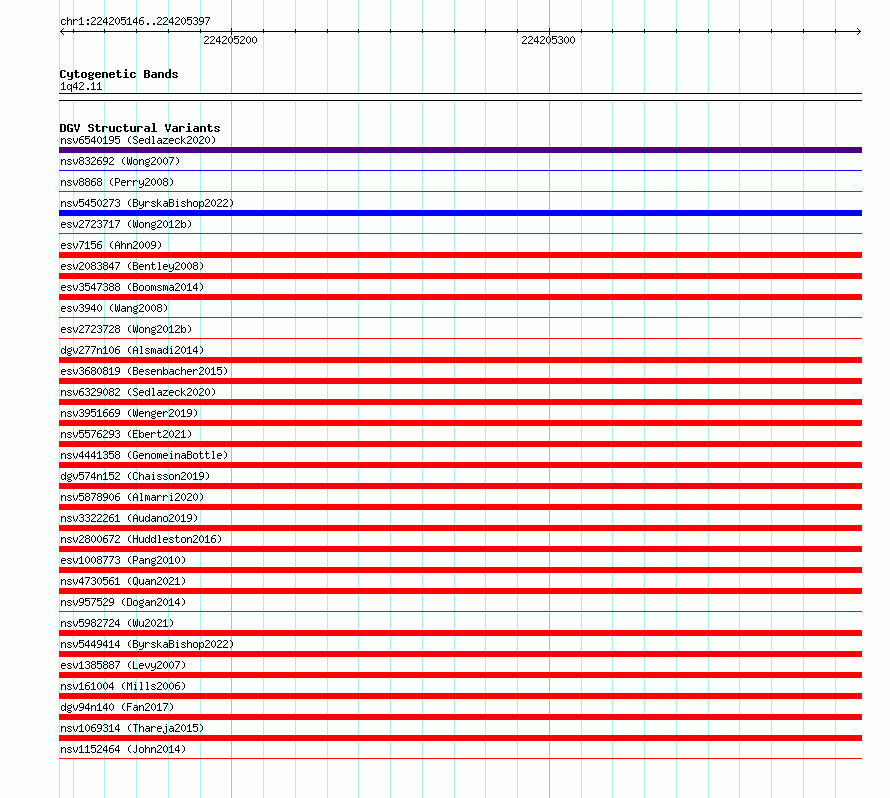Select nsv4730561 (Quan2021) label
The image size is (890, 798).
click(123, 581)
